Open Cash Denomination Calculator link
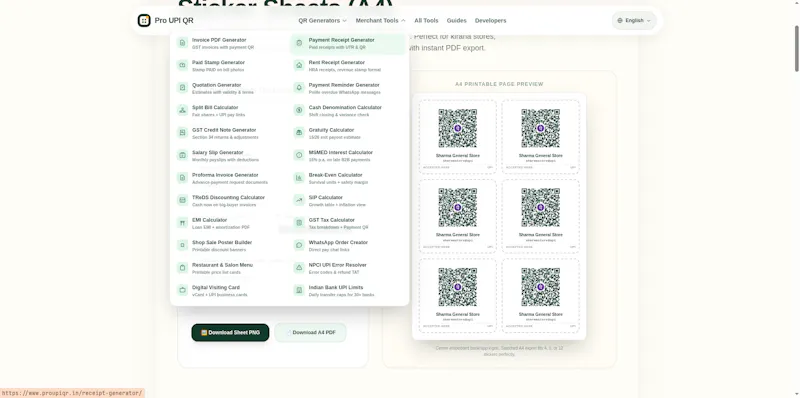 [348, 111]
